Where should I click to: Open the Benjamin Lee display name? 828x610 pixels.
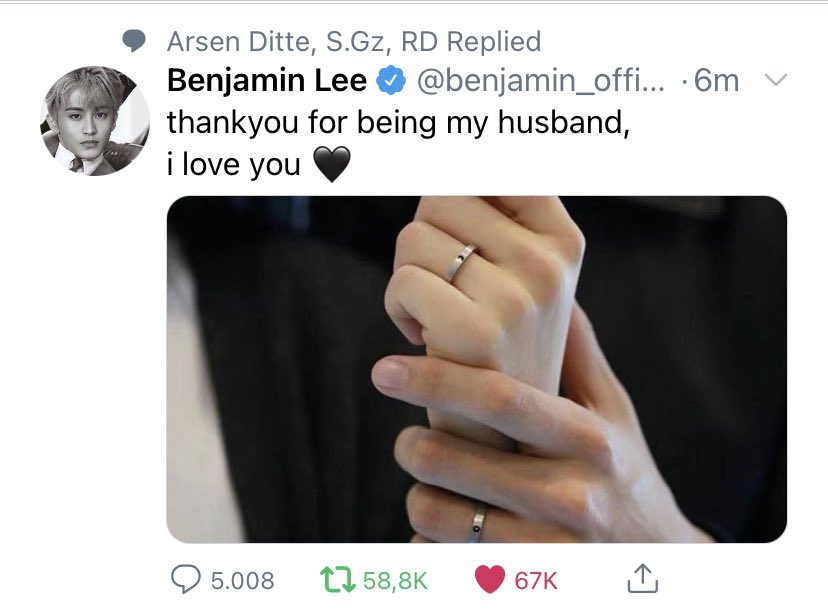[267, 80]
